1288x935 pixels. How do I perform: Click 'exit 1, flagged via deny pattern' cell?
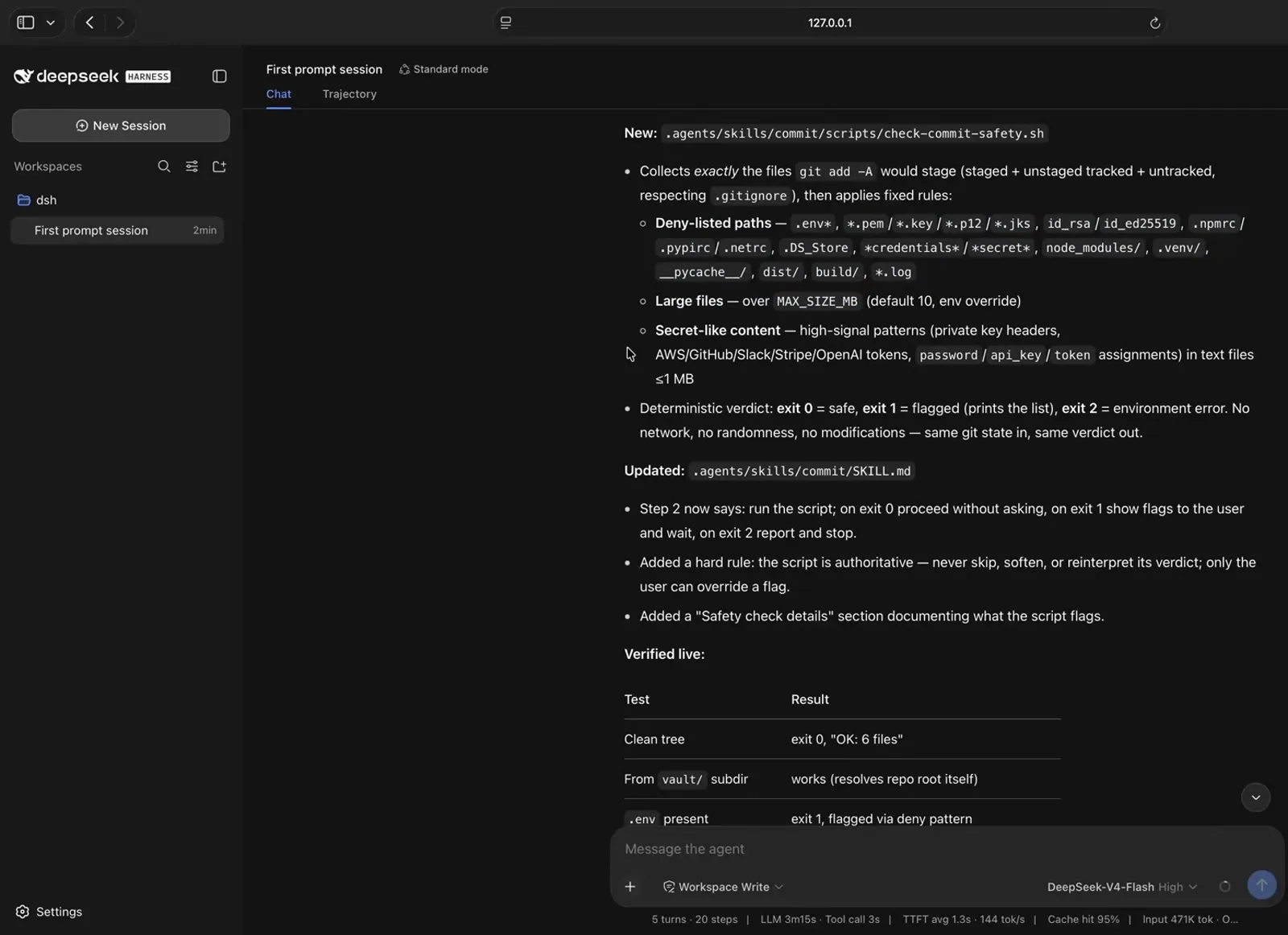tap(881, 818)
